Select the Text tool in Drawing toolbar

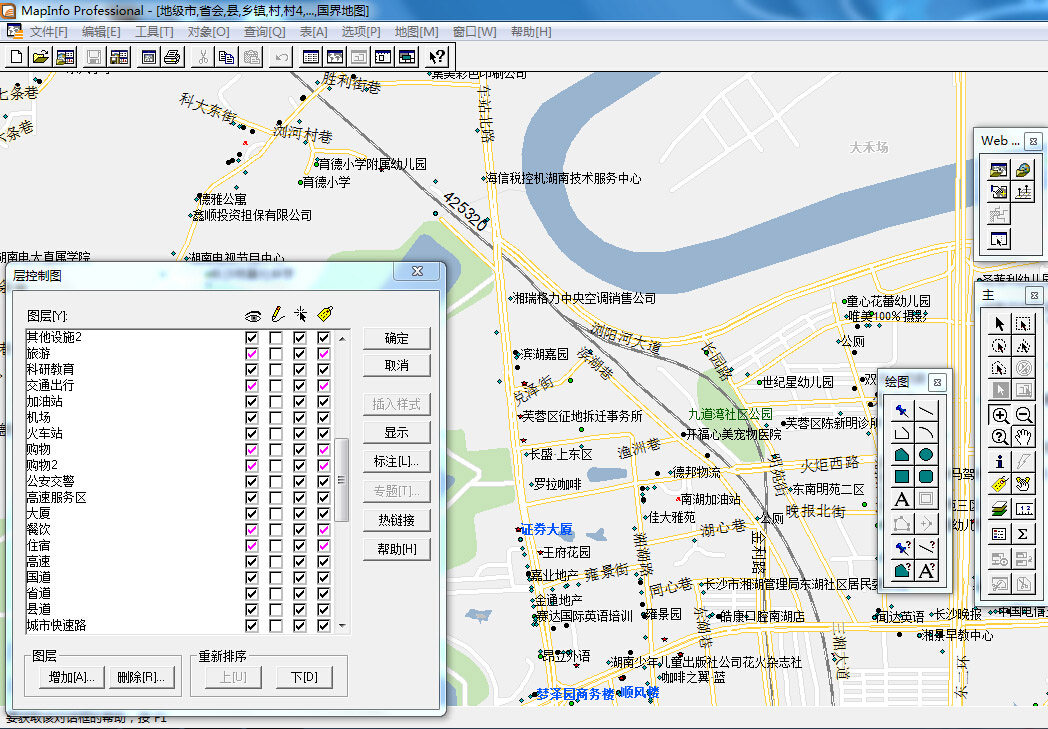click(x=901, y=498)
